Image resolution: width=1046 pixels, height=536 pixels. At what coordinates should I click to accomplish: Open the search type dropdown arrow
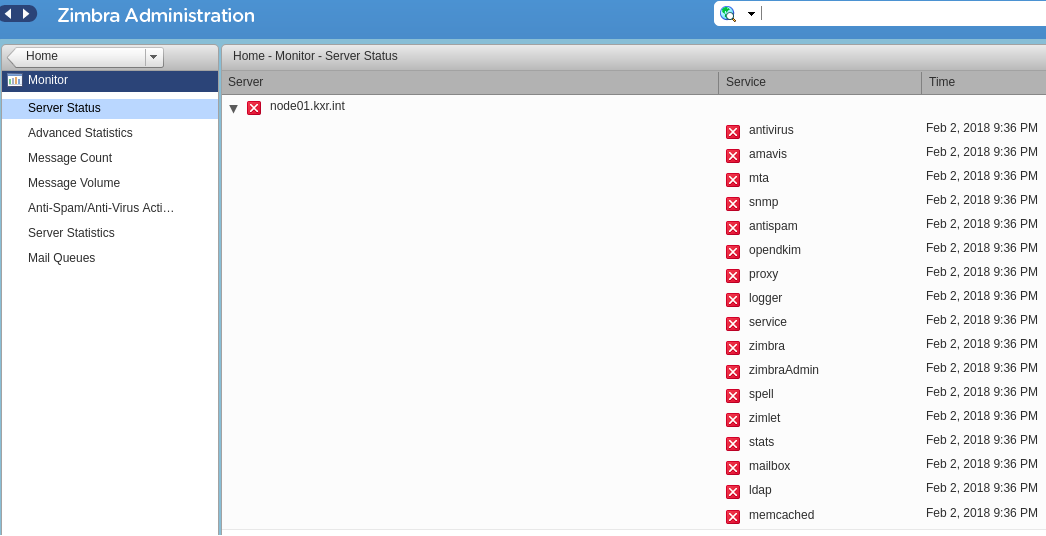[751, 14]
